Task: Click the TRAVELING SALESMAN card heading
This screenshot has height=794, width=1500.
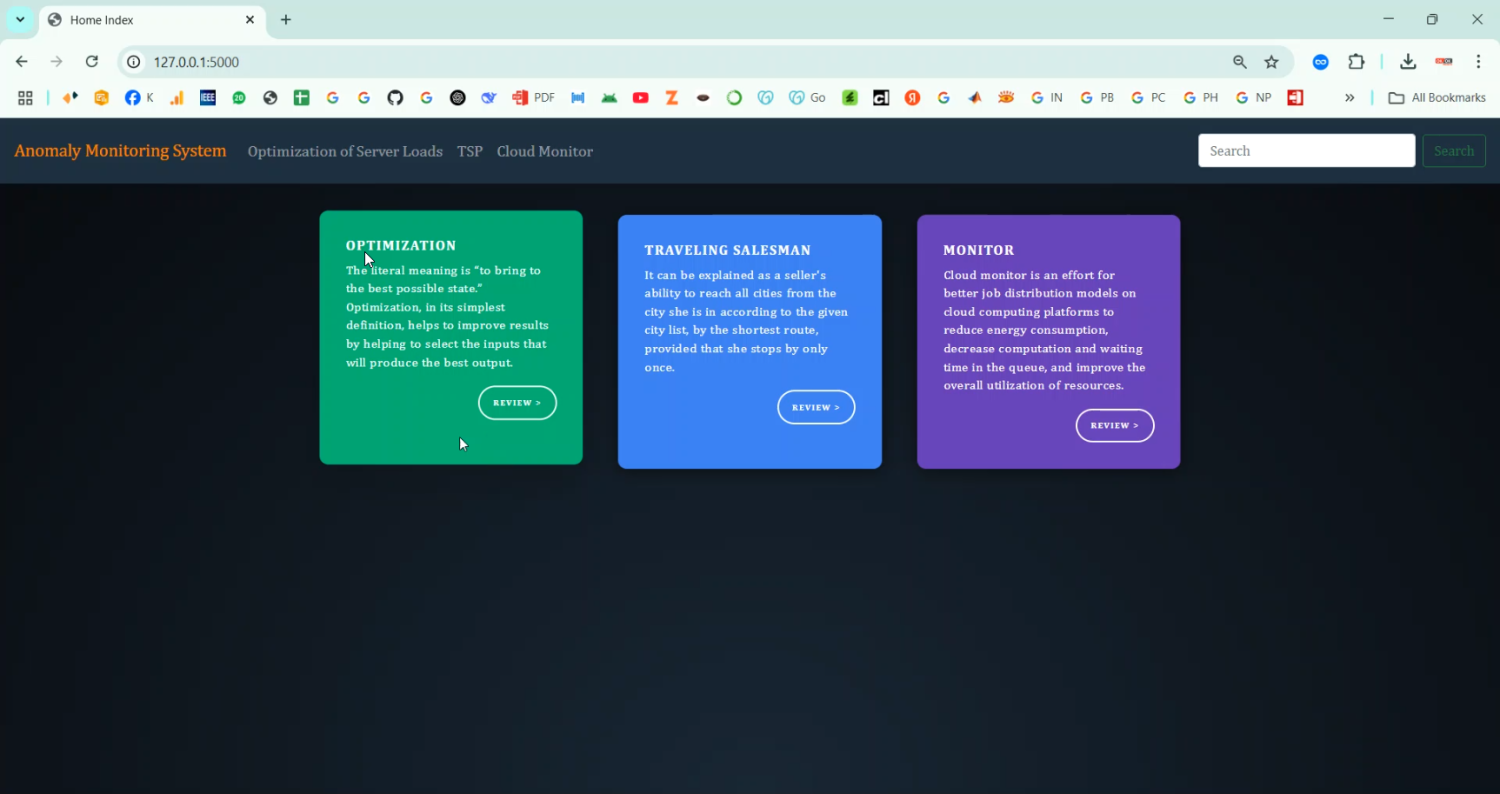Action: click(728, 251)
